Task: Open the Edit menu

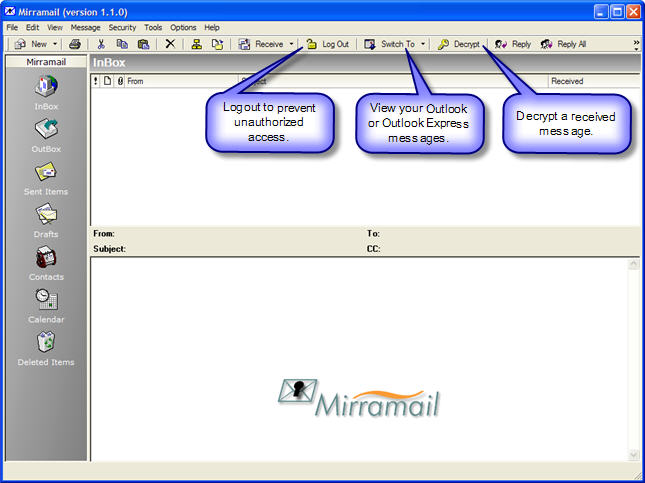Action: (x=32, y=28)
